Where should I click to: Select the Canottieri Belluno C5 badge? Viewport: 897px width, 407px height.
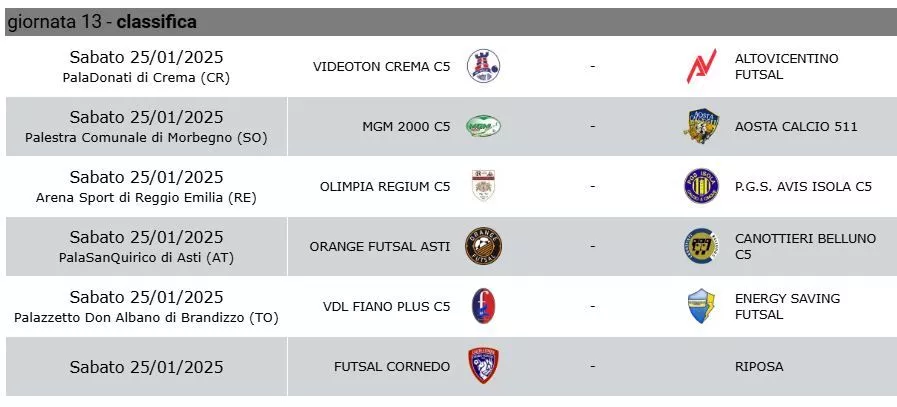[701, 246]
